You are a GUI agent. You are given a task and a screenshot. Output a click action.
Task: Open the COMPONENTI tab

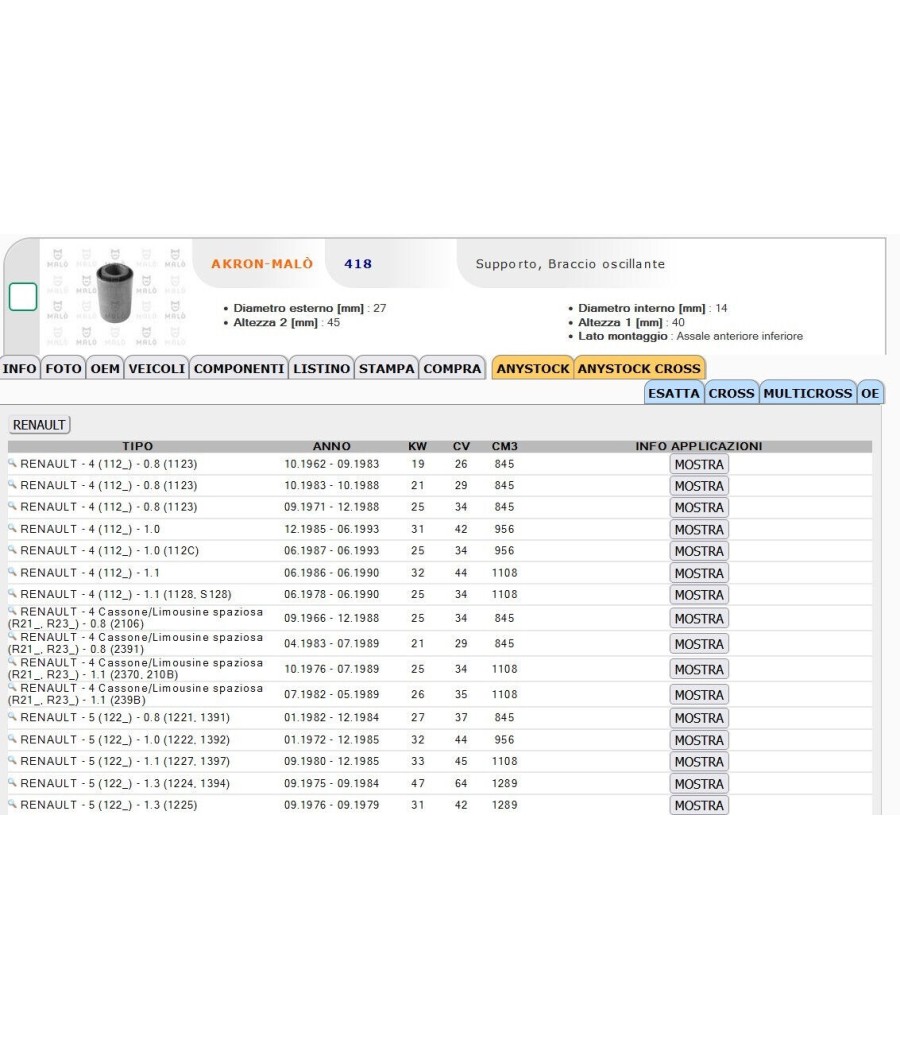pyautogui.click(x=239, y=368)
